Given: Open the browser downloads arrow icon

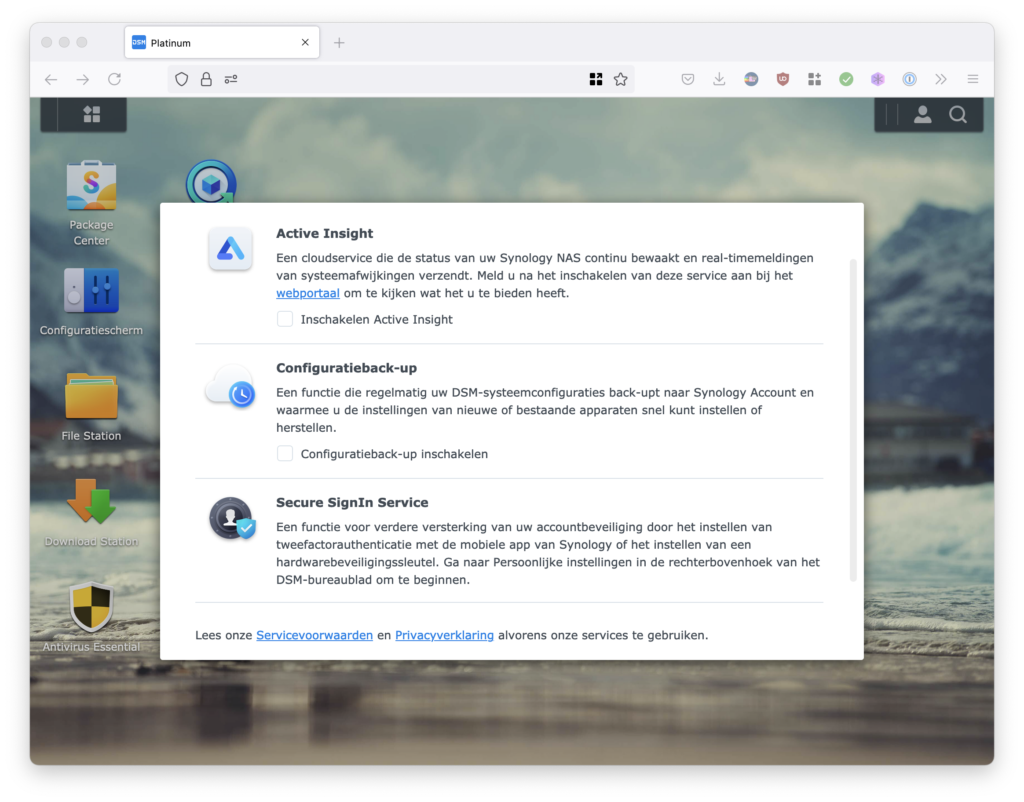Looking at the screenshot, I should click(x=719, y=80).
